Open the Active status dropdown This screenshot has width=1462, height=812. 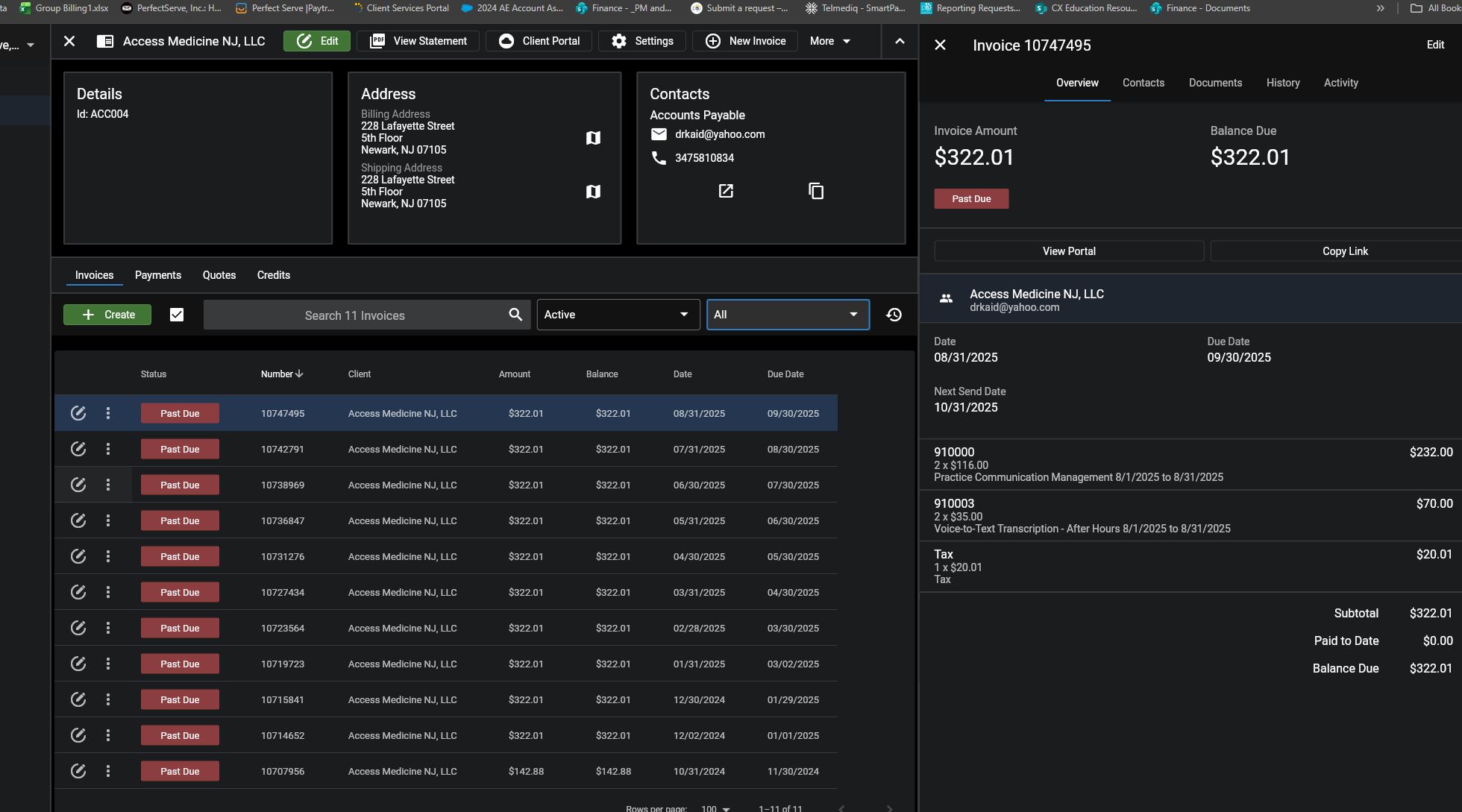(x=618, y=315)
